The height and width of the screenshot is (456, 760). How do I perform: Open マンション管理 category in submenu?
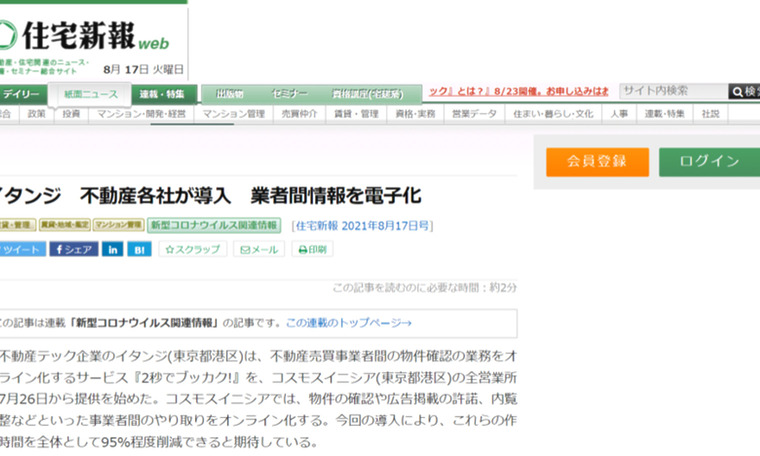(233, 114)
